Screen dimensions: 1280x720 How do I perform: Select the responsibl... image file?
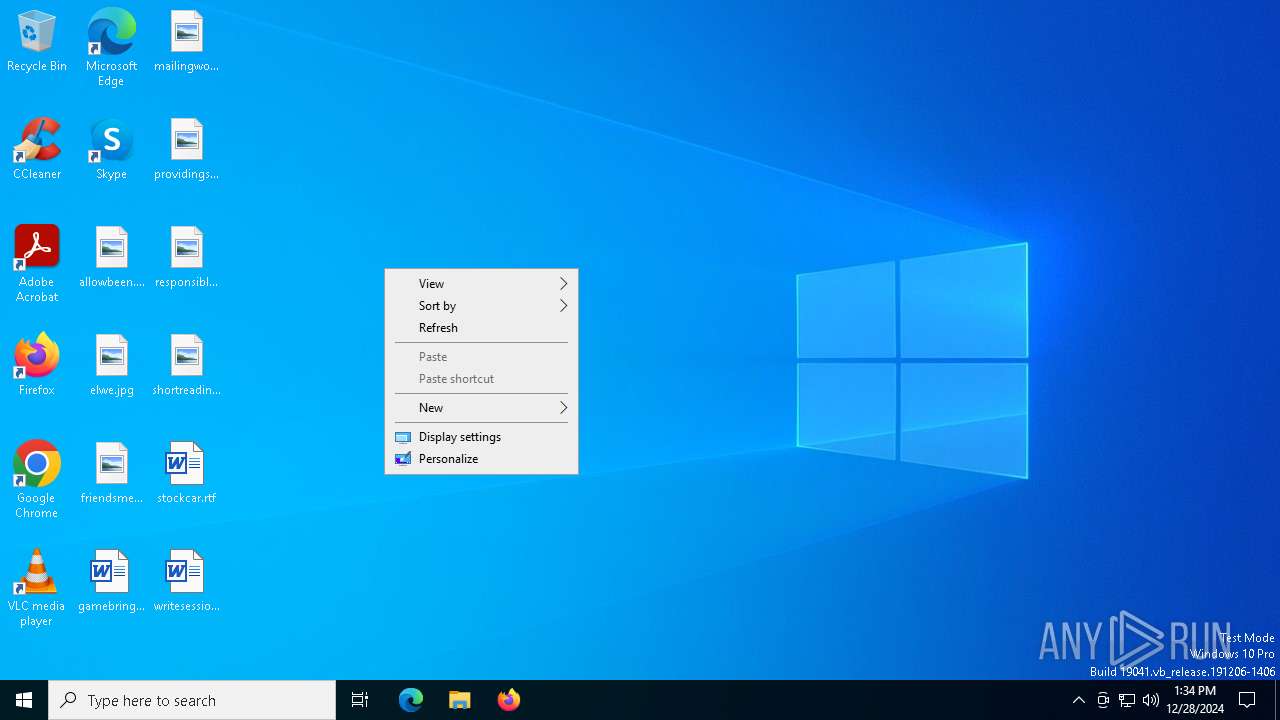click(x=186, y=258)
